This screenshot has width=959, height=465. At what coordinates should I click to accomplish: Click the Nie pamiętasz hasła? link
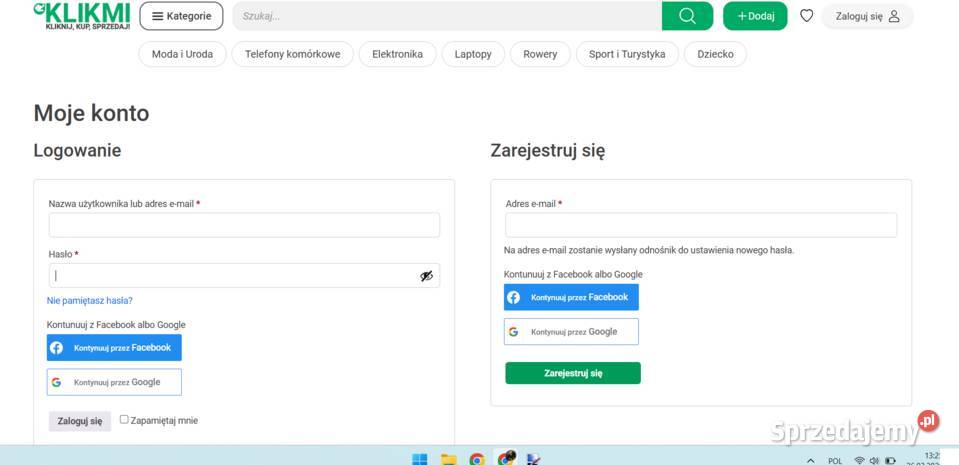tap(90, 300)
